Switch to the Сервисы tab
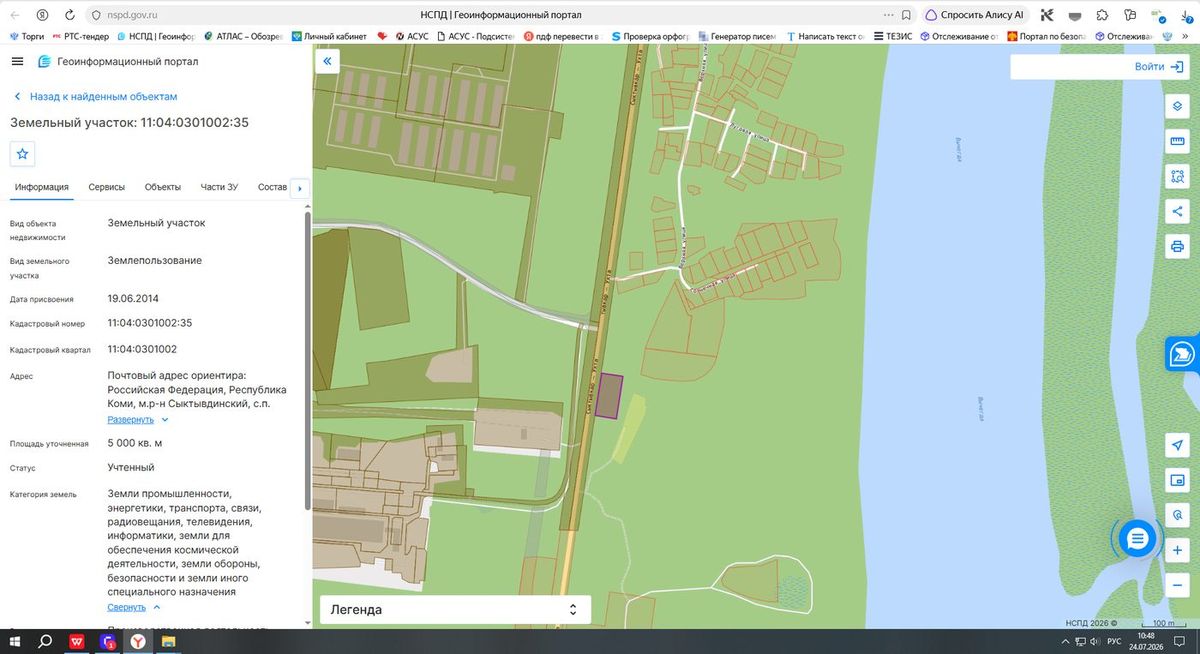This screenshot has width=1200, height=654. tap(107, 187)
